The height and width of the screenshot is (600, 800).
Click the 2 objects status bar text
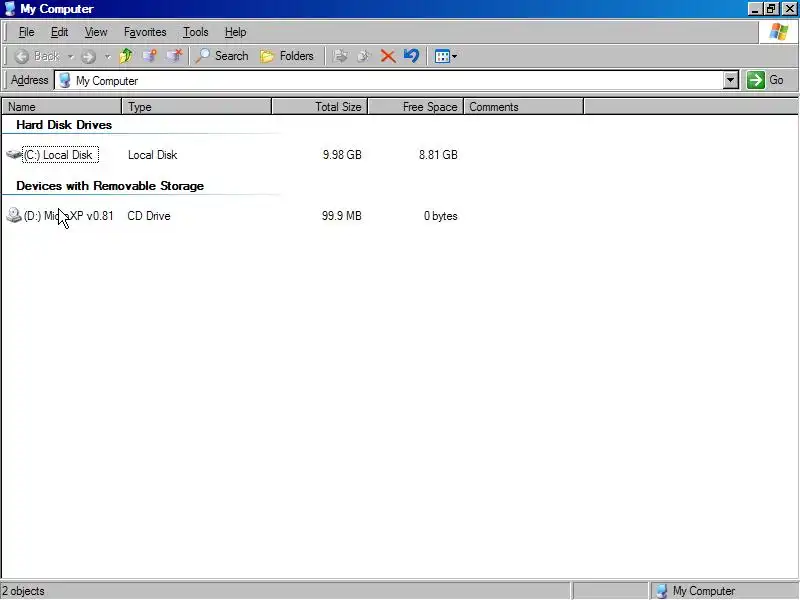(x=23, y=591)
